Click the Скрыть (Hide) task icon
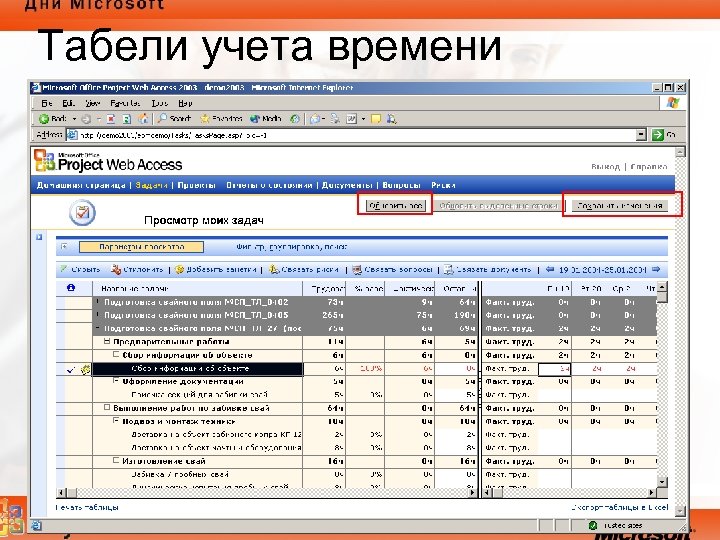 (x=63, y=270)
